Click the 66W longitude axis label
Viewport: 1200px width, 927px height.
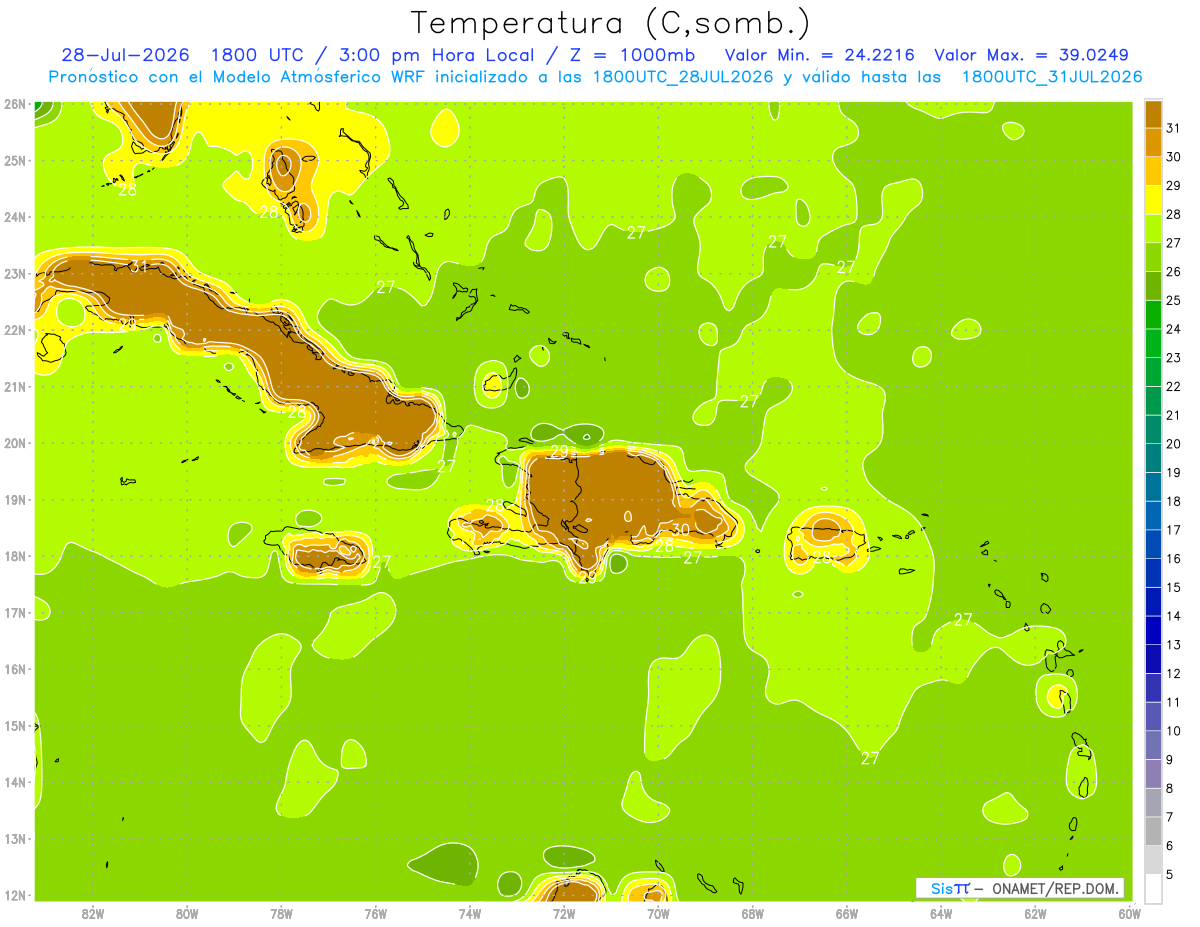[847, 913]
